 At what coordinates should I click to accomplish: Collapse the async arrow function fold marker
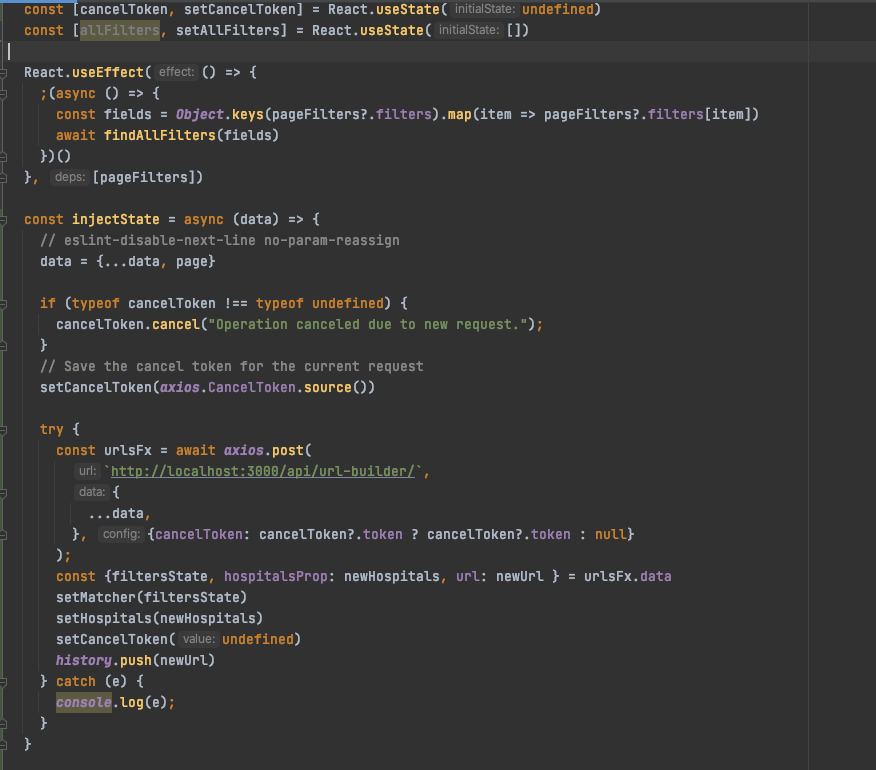3,94
